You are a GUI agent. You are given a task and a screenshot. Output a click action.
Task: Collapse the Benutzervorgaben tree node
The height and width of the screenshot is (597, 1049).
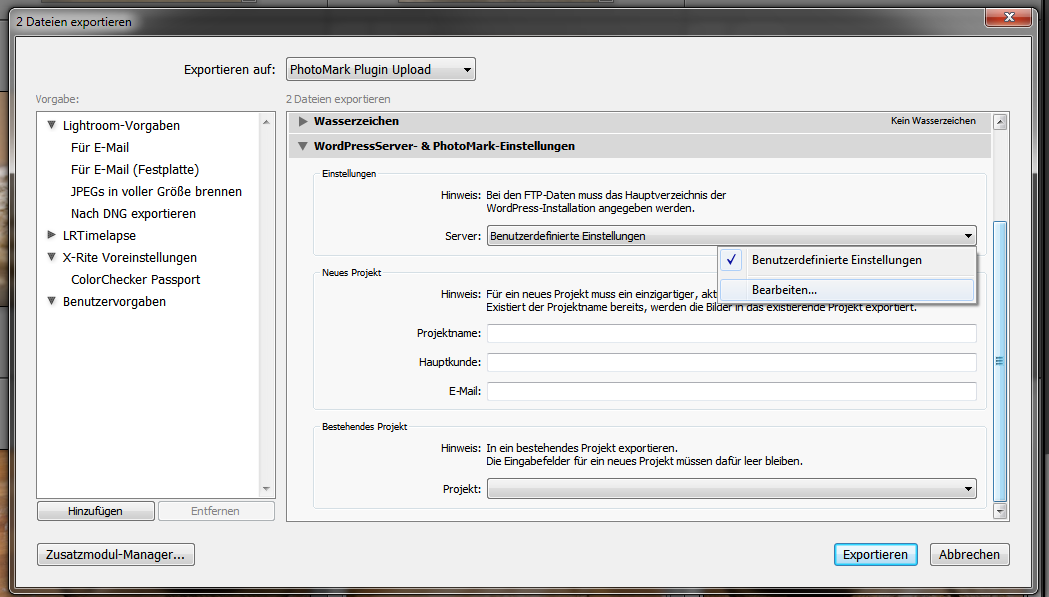pyautogui.click(x=52, y=302)
